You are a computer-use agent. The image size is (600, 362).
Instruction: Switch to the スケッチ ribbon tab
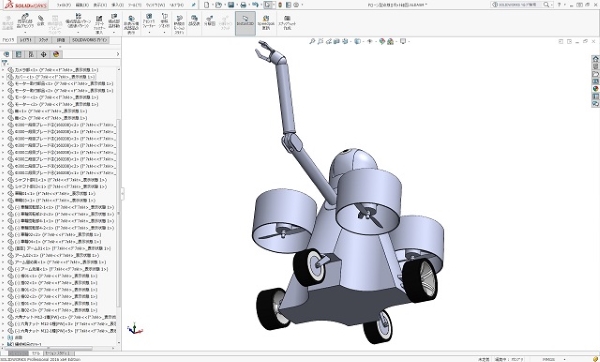point(44,40)
